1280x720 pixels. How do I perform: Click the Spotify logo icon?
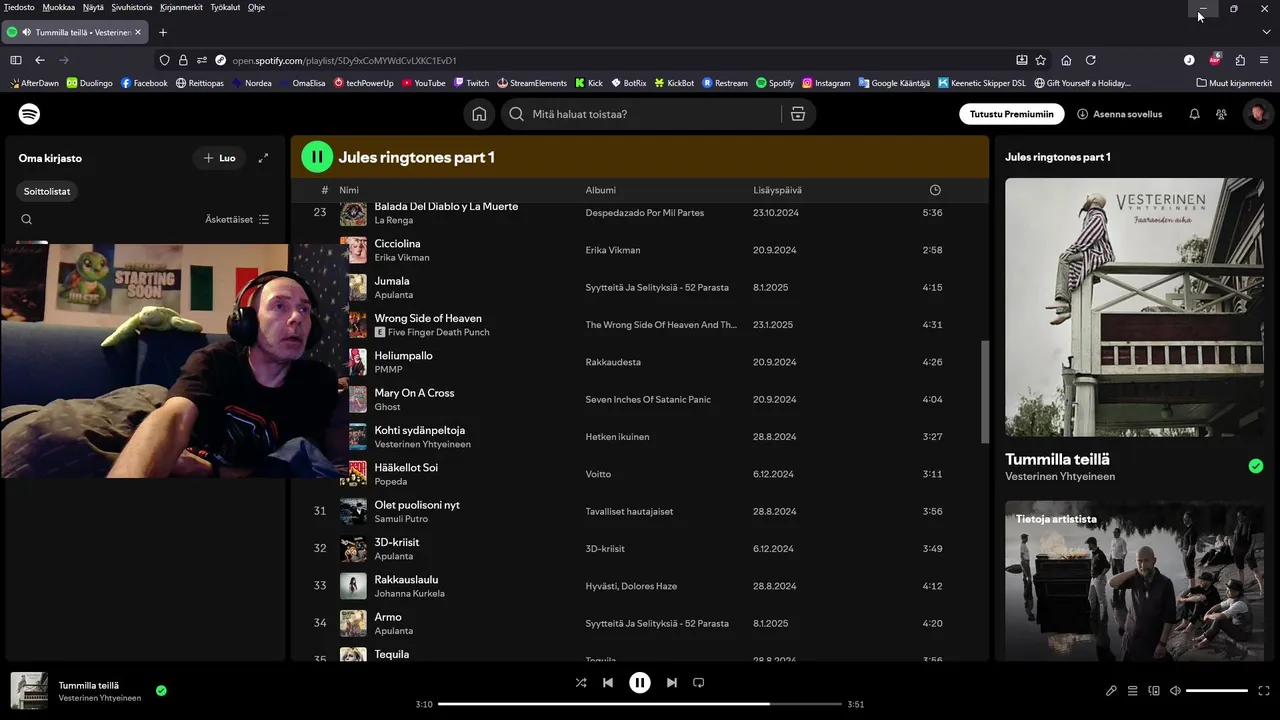(30, 114)
